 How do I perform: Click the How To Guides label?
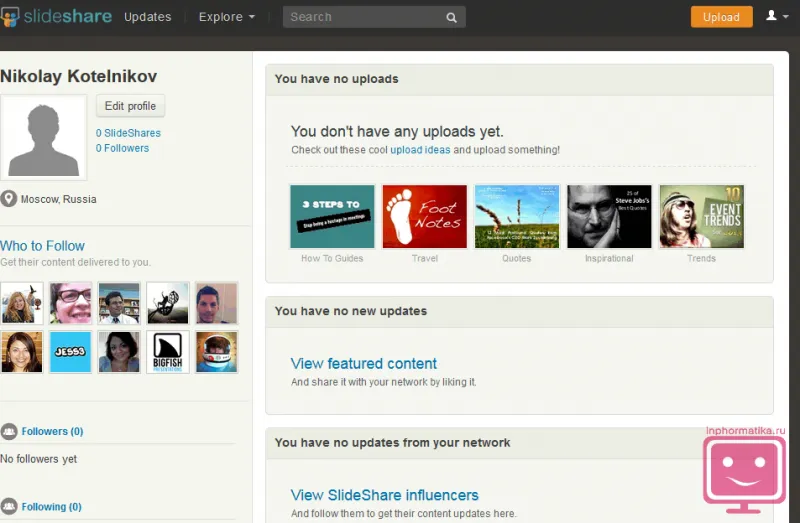coord(332,258)
